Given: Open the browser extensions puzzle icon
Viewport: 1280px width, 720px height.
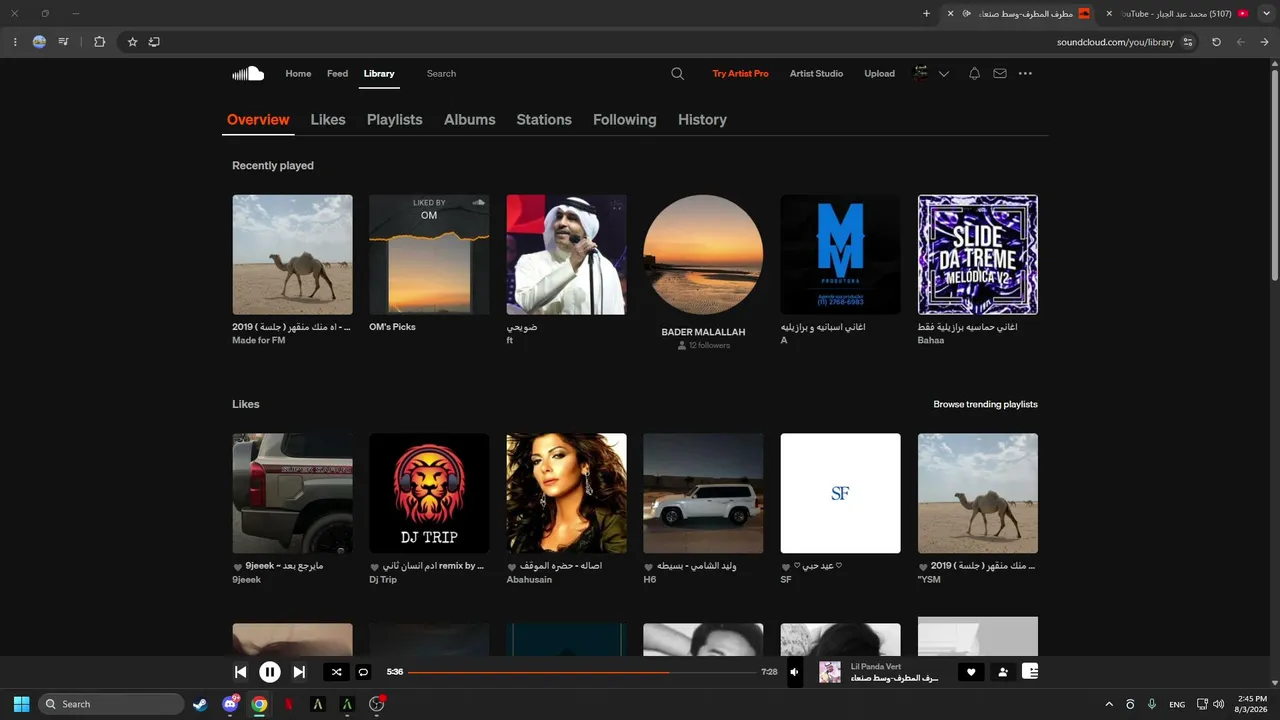Looking at the screenshot, I should (99, 42).
